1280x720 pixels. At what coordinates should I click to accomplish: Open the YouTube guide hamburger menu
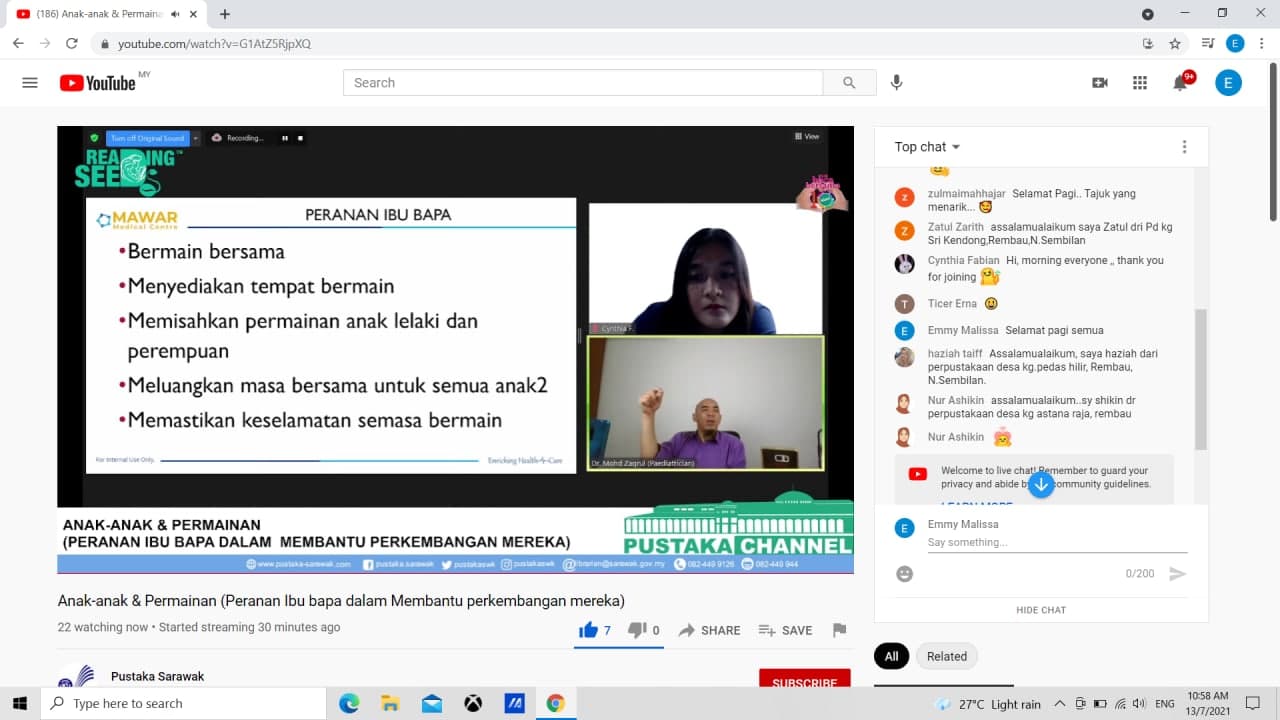point(30,83)
